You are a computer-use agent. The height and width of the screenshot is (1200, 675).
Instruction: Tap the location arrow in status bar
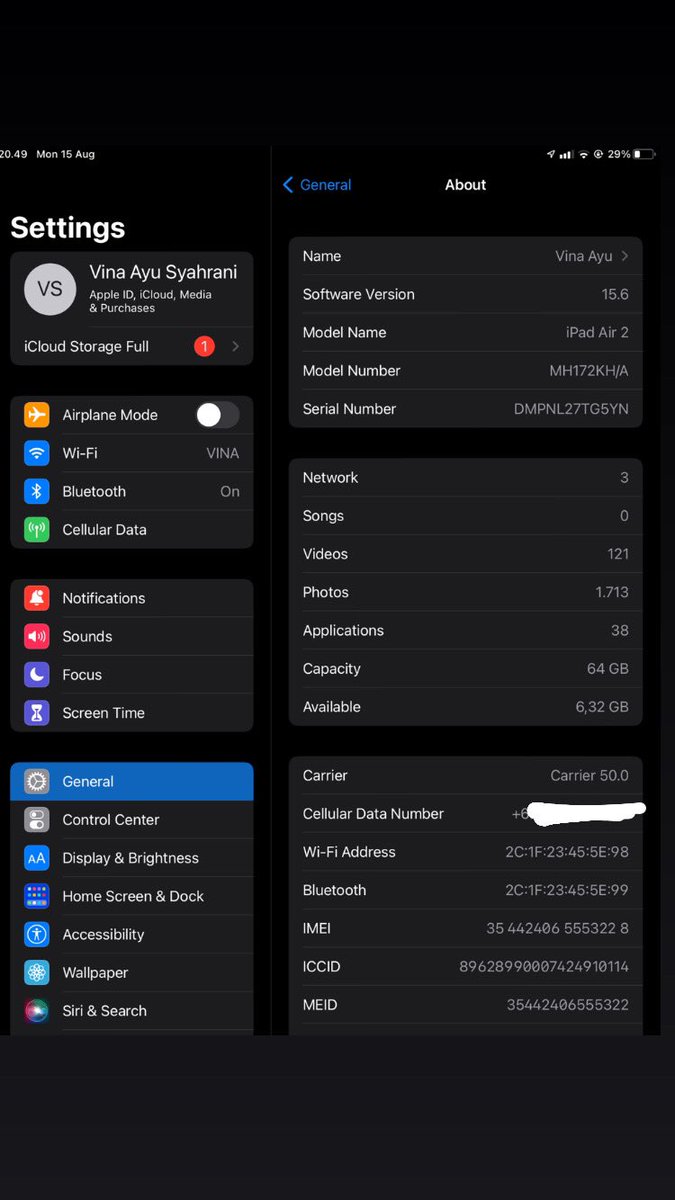(x=551, y=155)
